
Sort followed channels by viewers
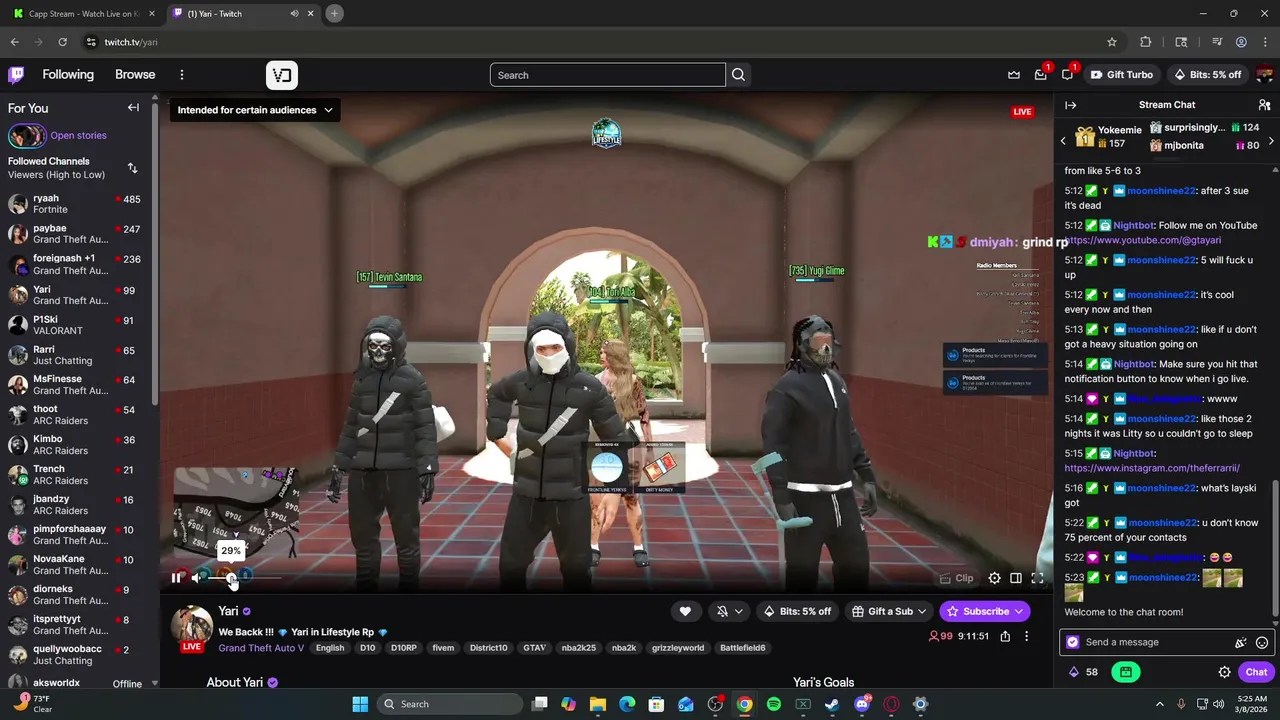[x=132, y=168]
